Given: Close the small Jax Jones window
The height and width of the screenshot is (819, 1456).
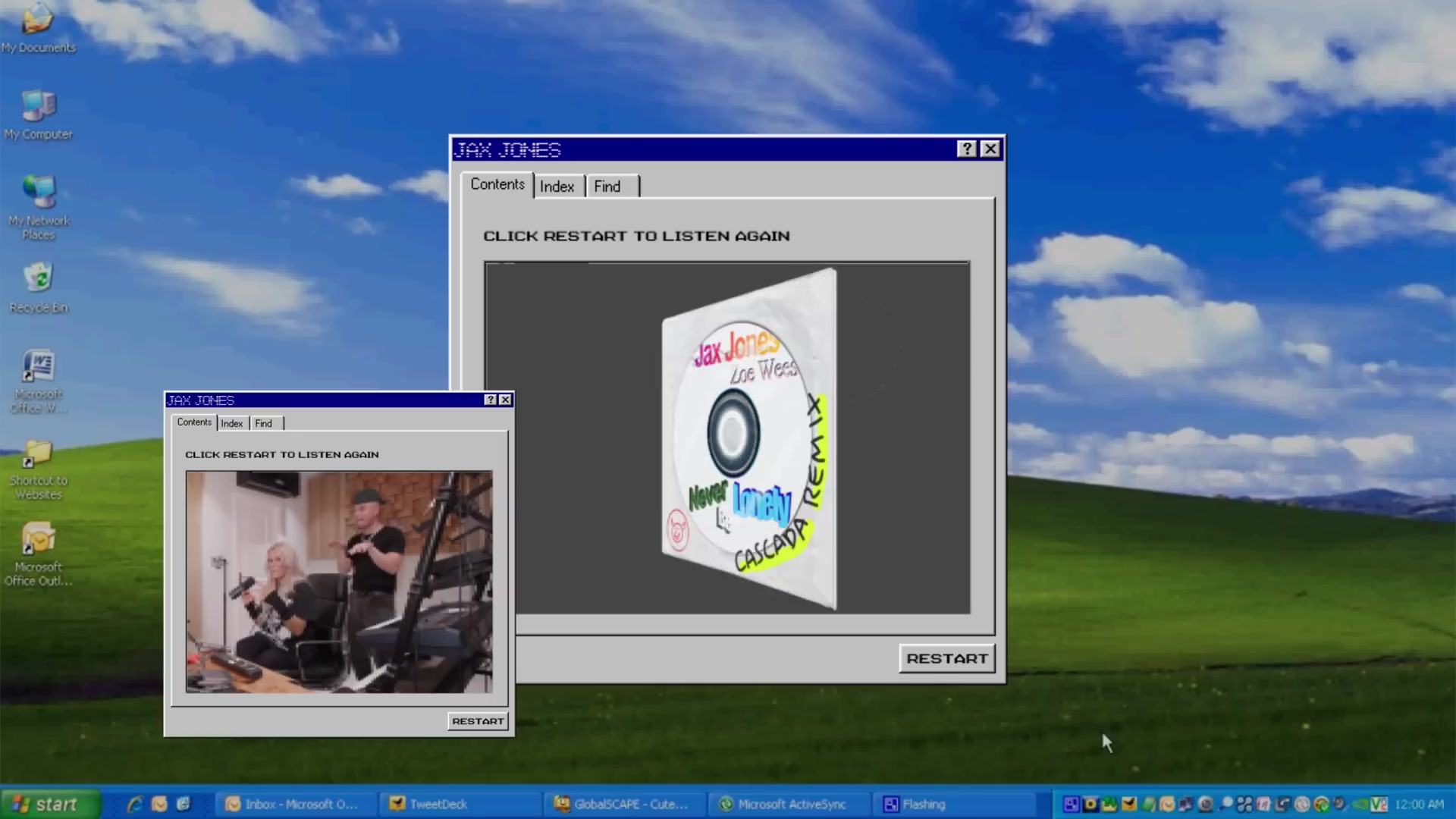Looking at the screenshot, I should (505, 400).
